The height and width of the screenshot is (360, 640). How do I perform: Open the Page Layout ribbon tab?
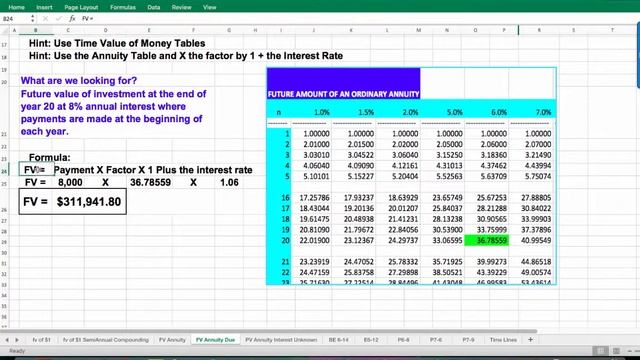click(x=81, y=7)
